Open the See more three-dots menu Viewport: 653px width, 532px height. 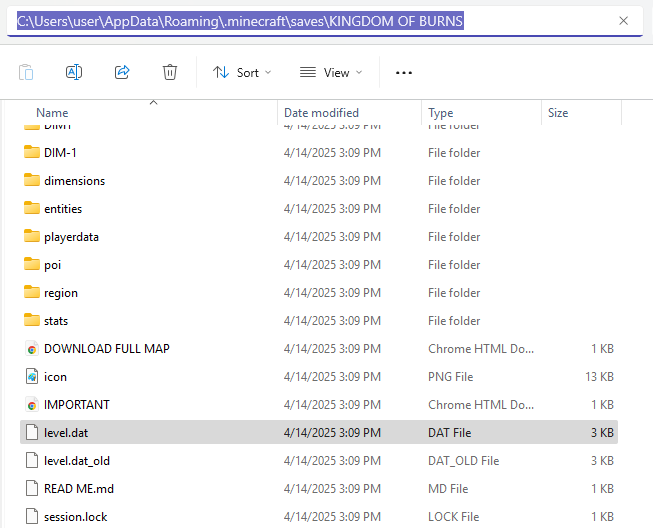[x=404, y=72]
